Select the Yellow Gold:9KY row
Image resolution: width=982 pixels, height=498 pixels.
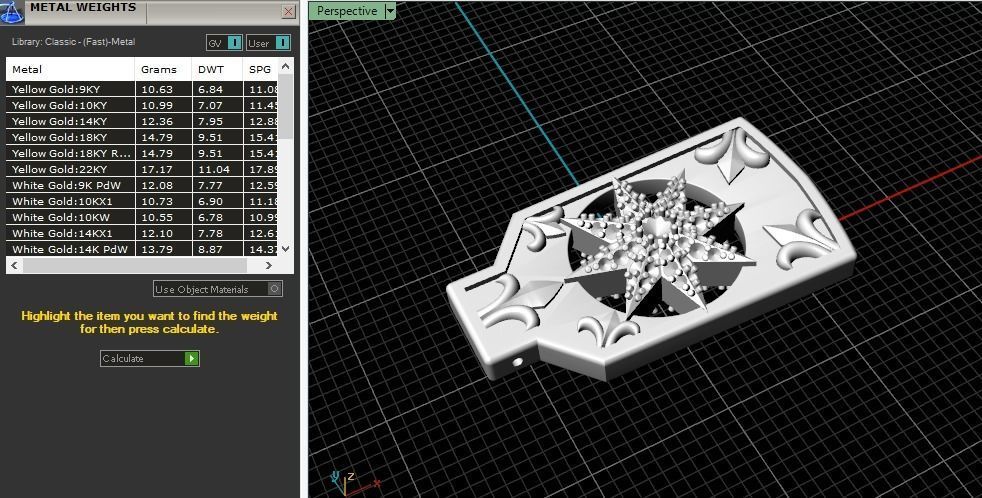point(142,89)
